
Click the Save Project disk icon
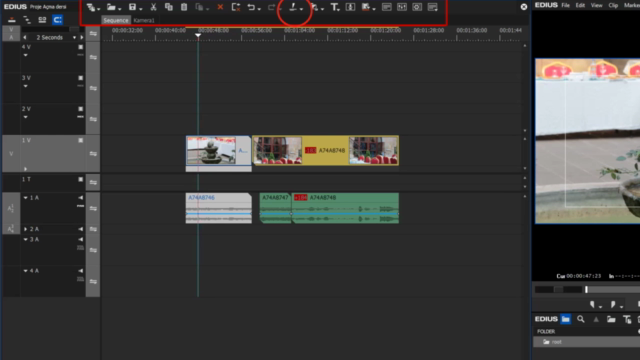132,7
